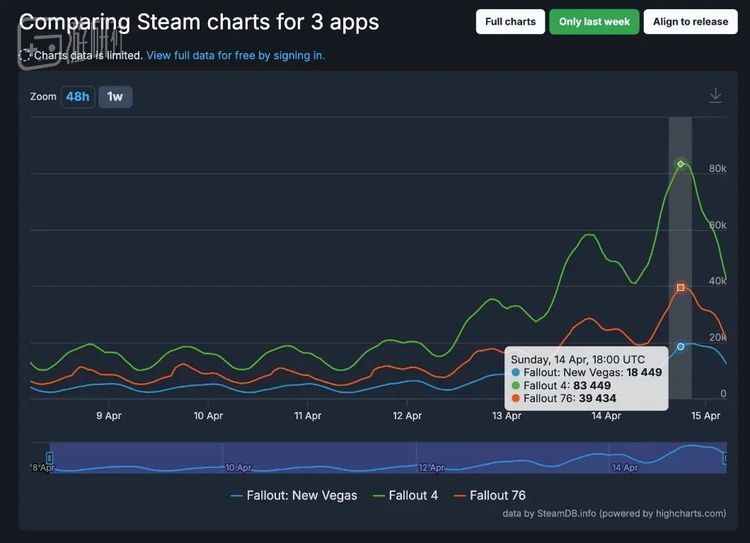Click the blue New Vegas data point
Viewport: 750px width, 543px height.
(x=681, y=346)
